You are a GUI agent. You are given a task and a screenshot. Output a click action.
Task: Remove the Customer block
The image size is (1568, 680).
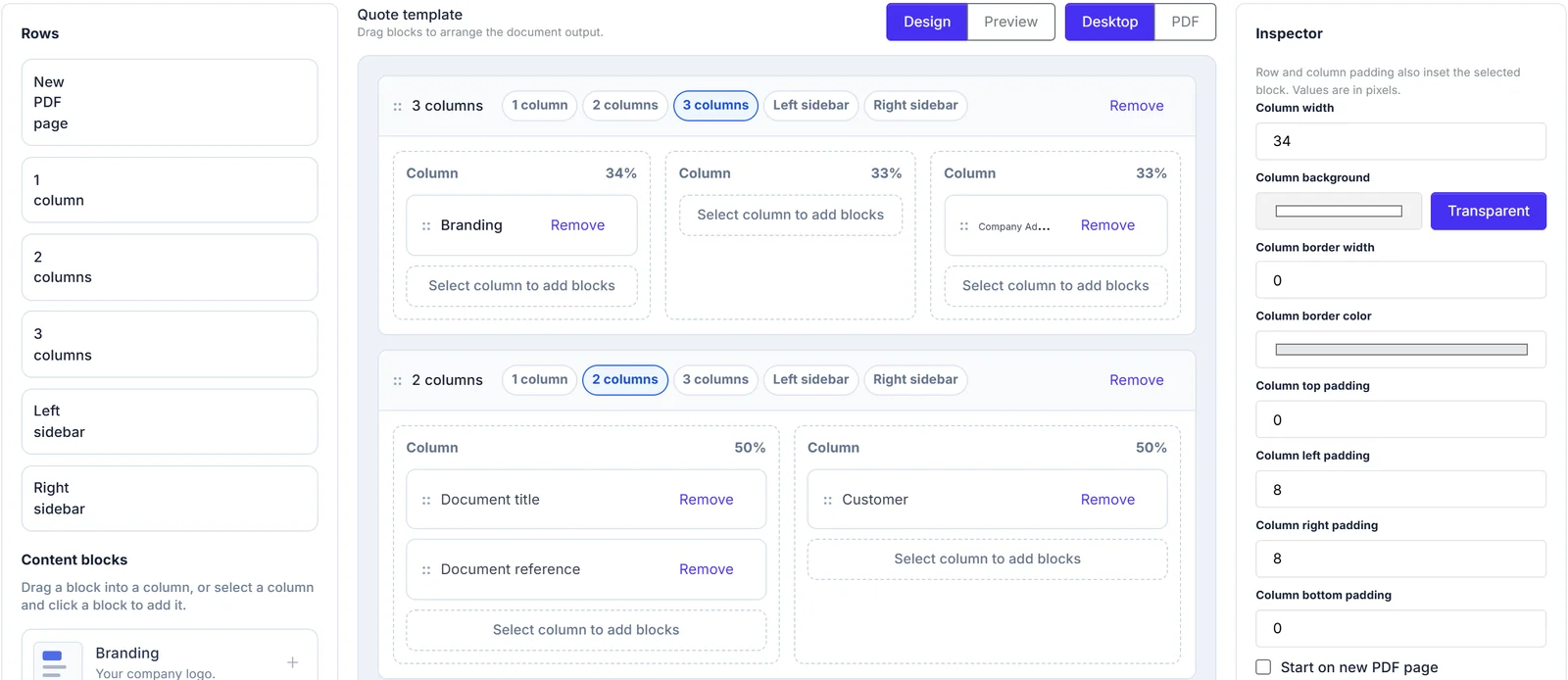click(1107, 500)
